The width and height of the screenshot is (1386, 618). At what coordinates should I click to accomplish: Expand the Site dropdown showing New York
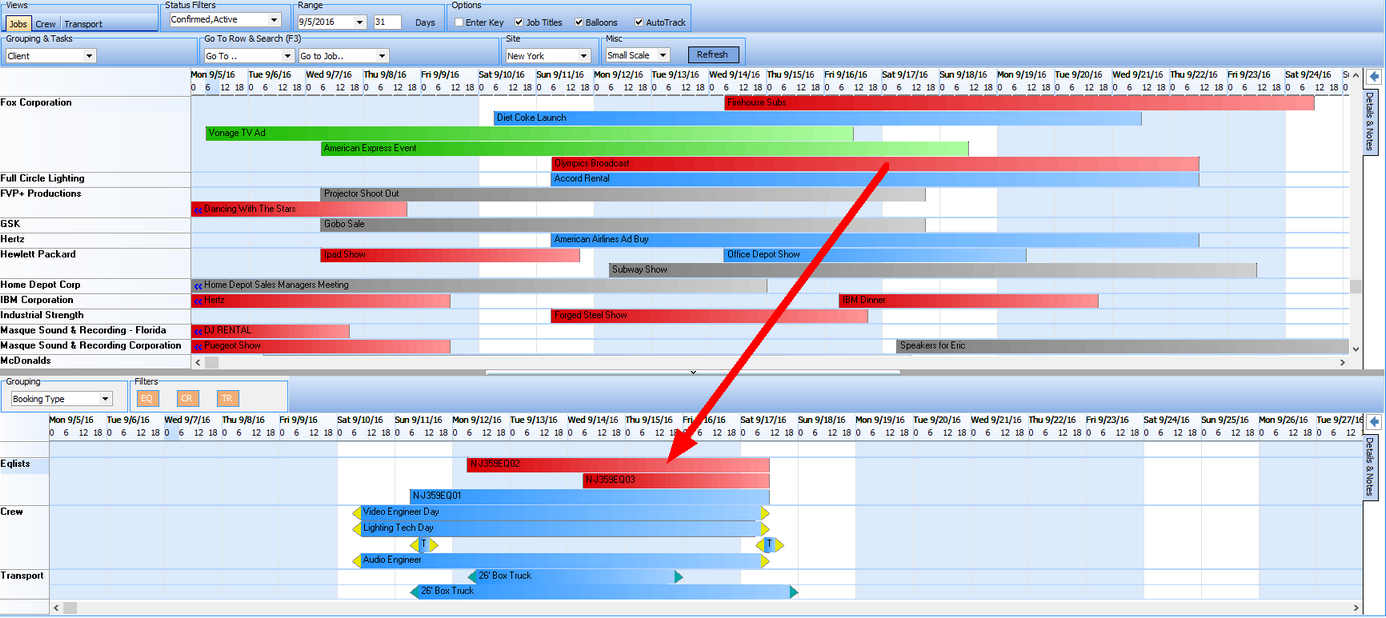tap(583, 56)
